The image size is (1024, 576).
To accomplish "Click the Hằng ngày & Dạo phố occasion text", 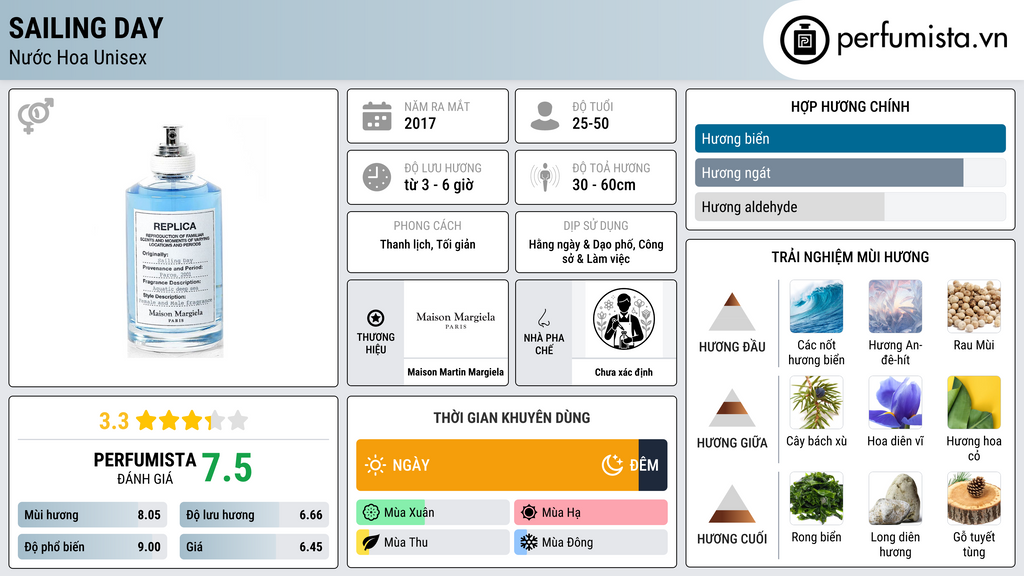I will (596, 251).
